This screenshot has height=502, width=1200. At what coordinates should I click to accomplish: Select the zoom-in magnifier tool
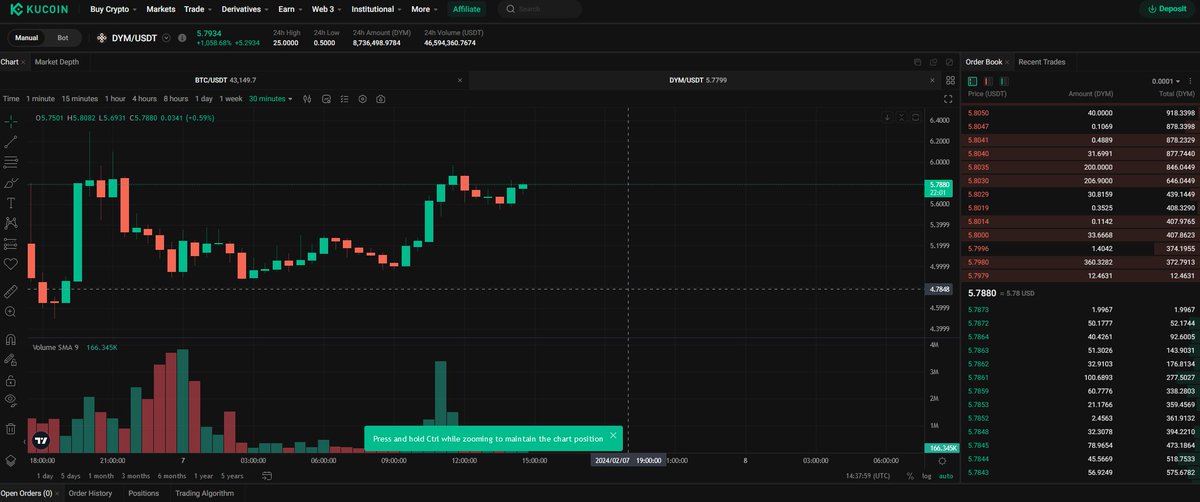[x=11, y=312]
